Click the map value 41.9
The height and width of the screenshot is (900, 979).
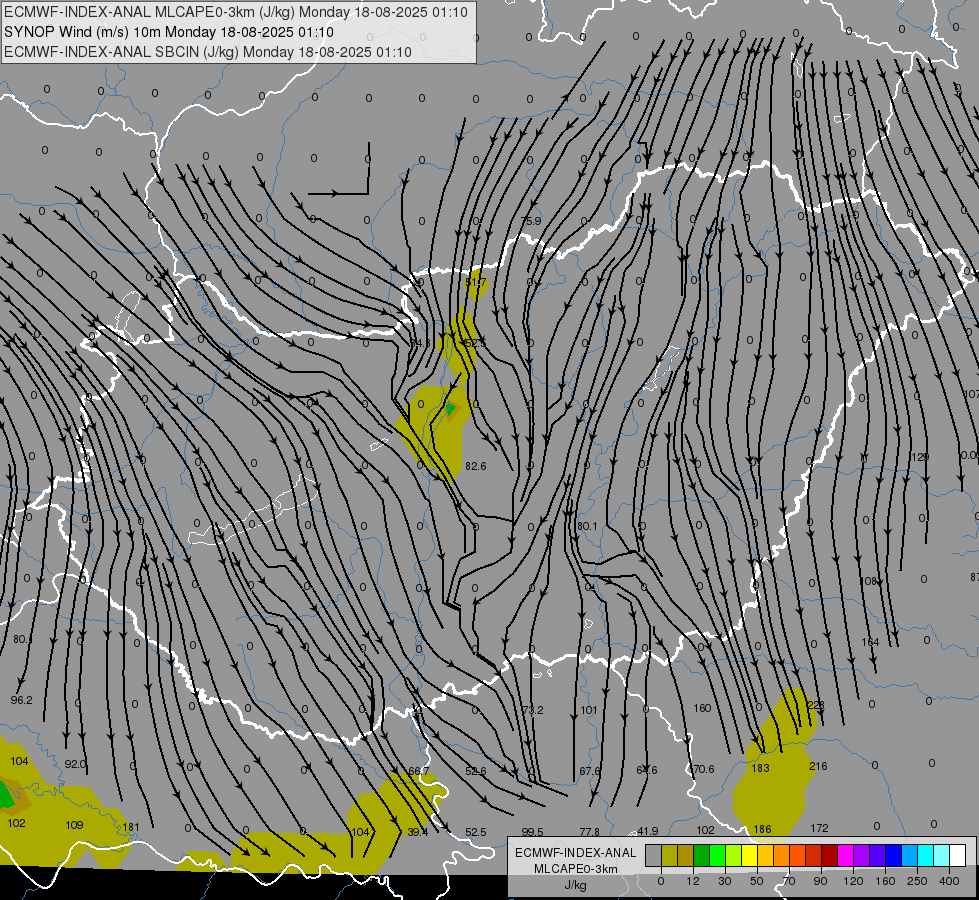pyautogui.click(x=647, y=831)
